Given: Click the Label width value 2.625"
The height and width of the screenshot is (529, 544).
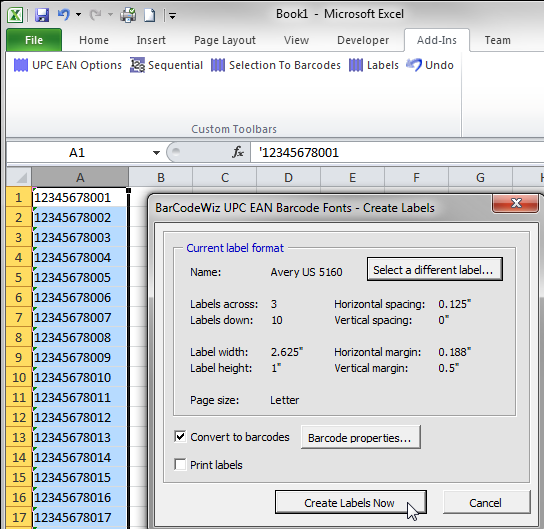Looking at the screenshot, I should click(287, 352).
